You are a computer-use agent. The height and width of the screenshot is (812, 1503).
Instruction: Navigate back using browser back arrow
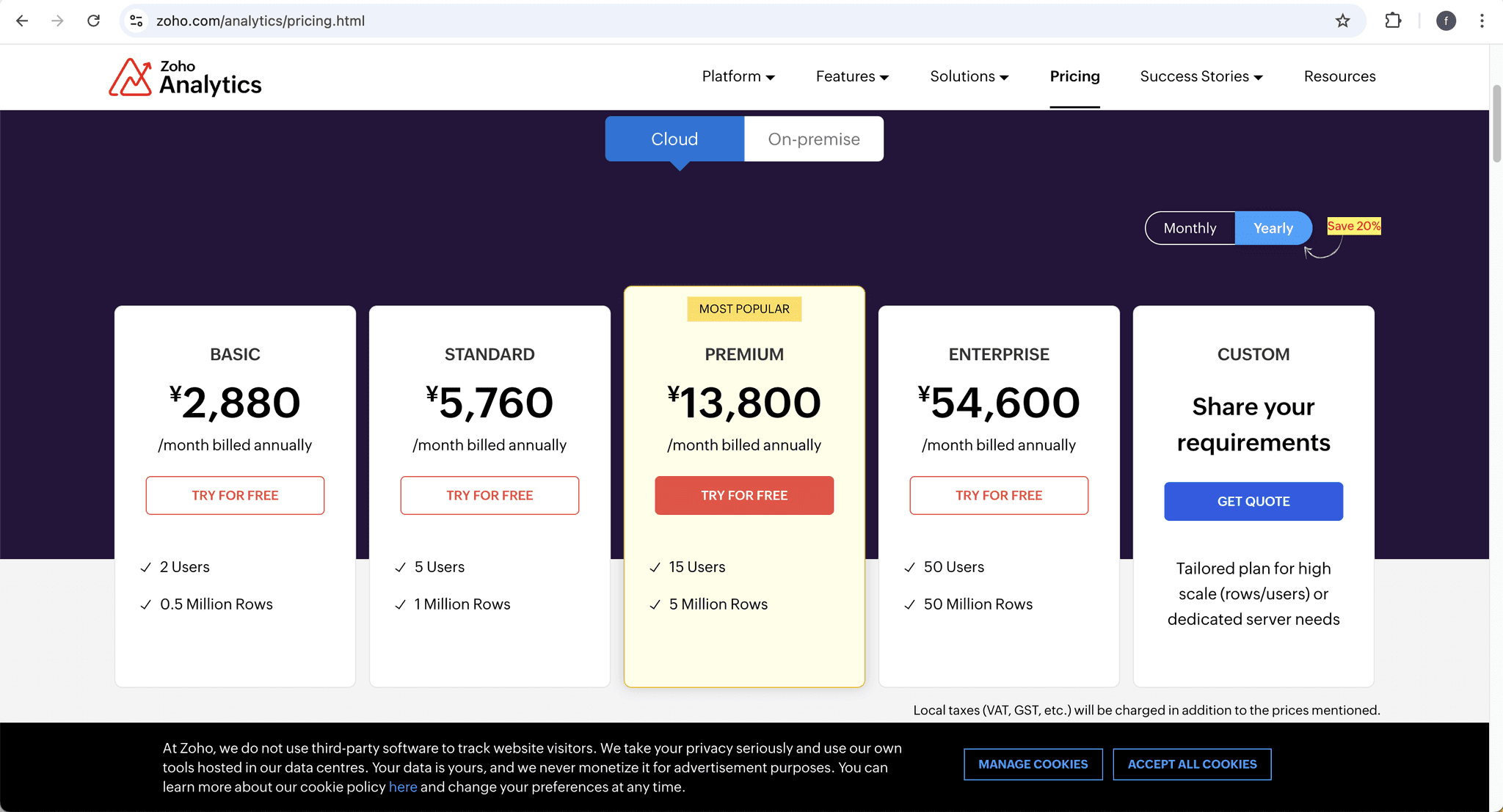tap(22, 21)
